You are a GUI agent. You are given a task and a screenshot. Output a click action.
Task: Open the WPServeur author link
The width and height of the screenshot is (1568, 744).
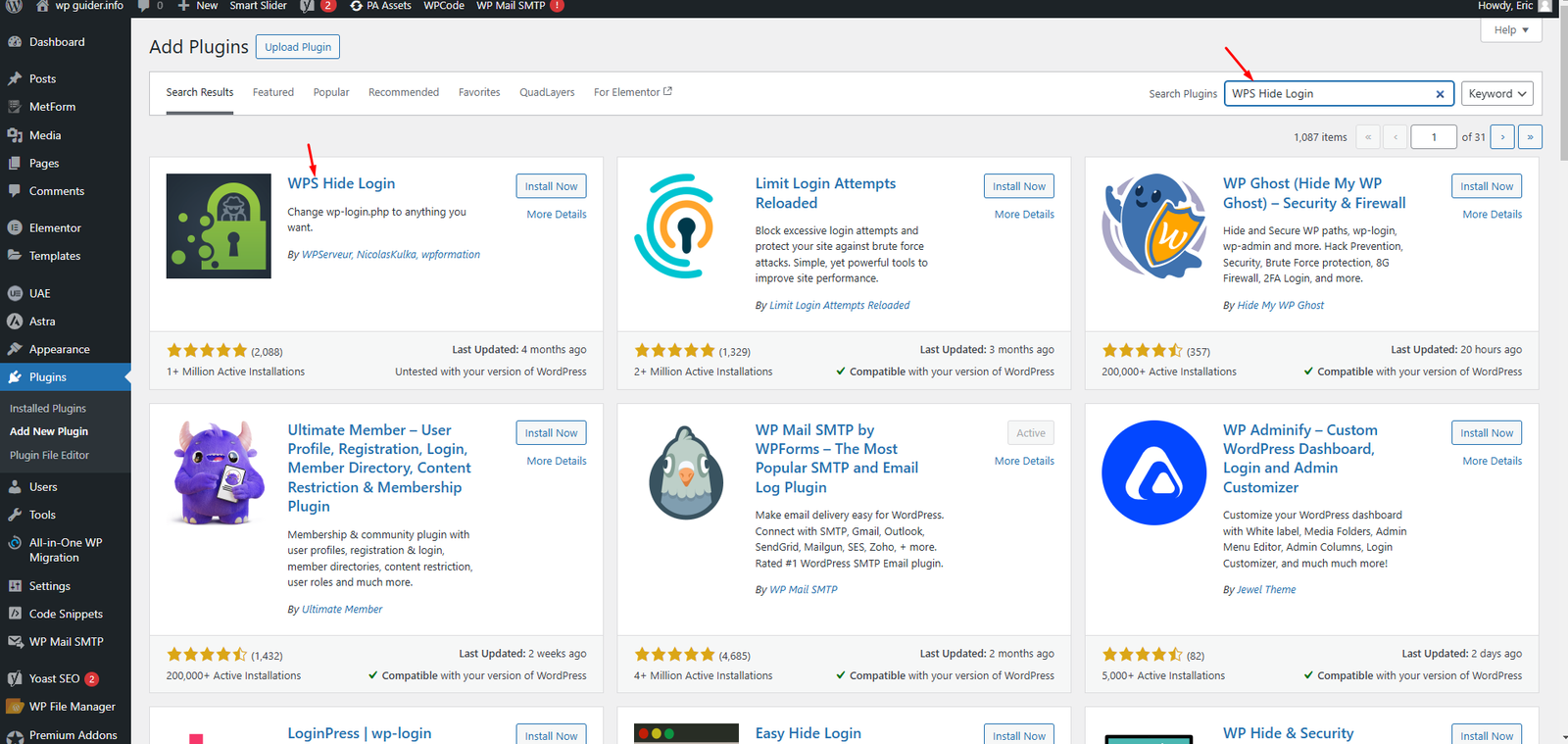[326, 255]
